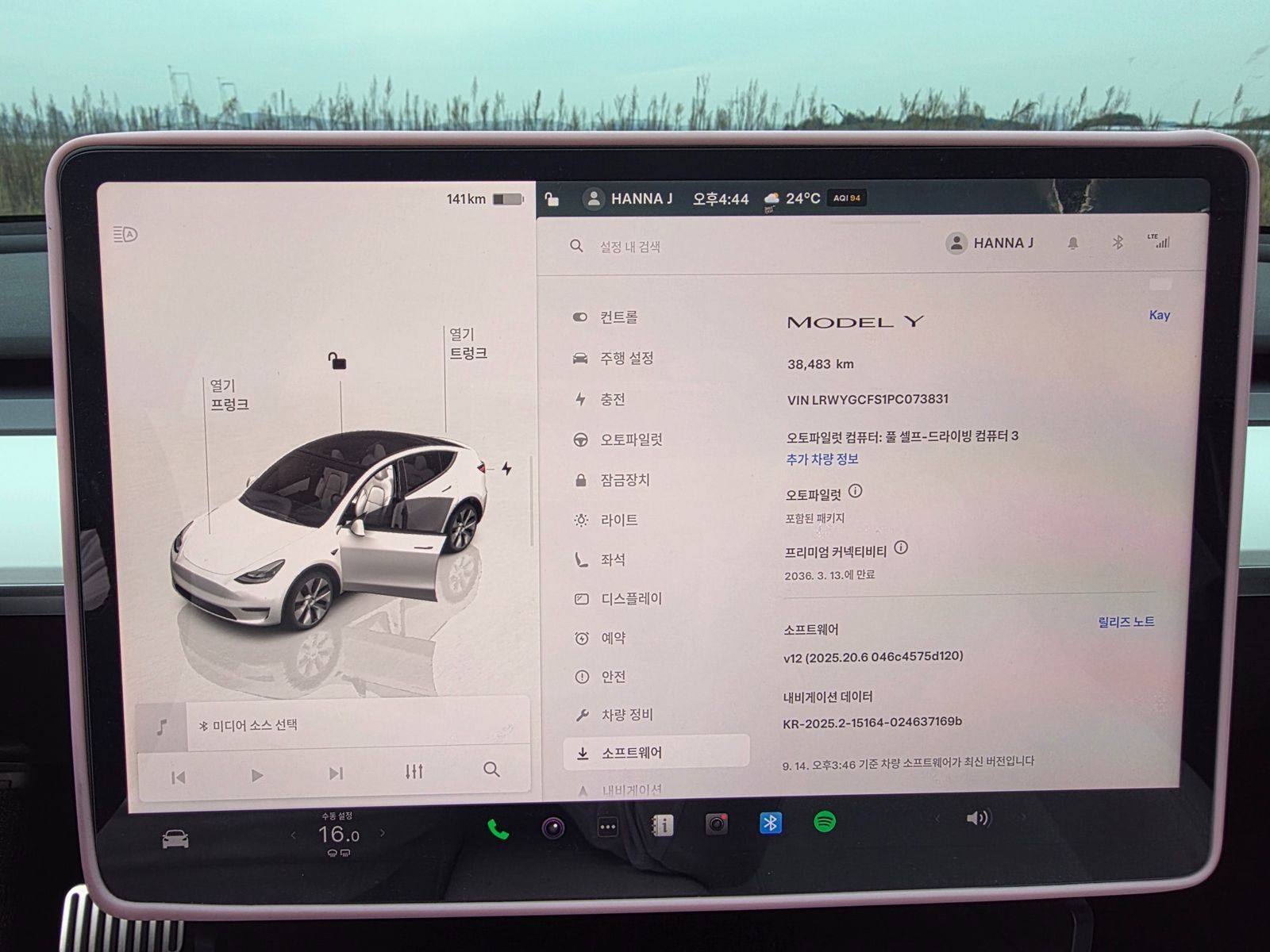Screen dimensions: 1270x952
Task: Open the audio equalizer settings icon
Action: coord(414,771)
